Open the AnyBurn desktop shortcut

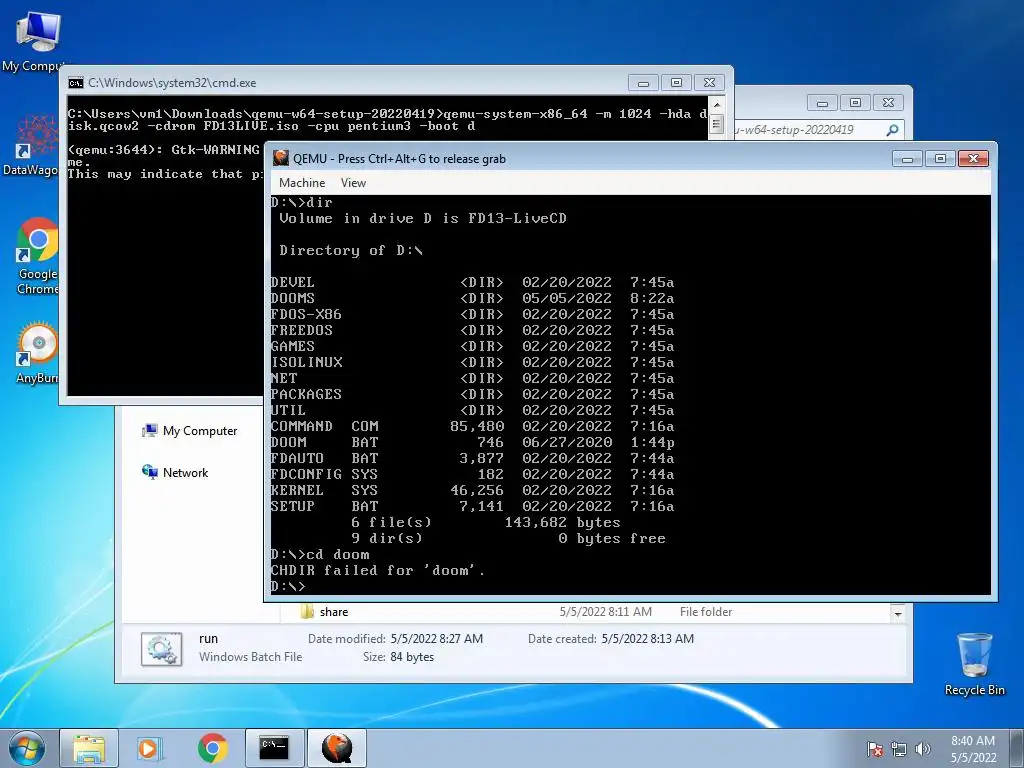click(x=37, y=353)
